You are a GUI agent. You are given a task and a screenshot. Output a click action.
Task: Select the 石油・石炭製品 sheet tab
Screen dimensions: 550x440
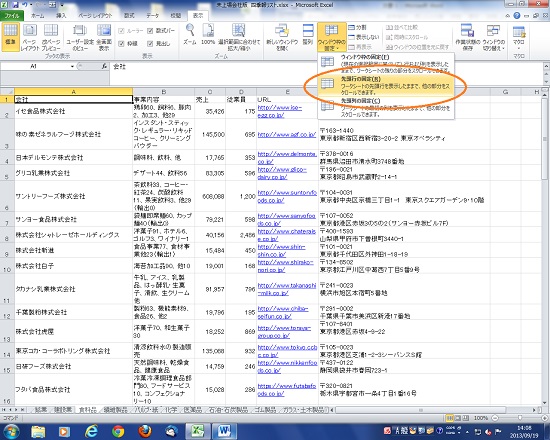[x=228, y=409]
